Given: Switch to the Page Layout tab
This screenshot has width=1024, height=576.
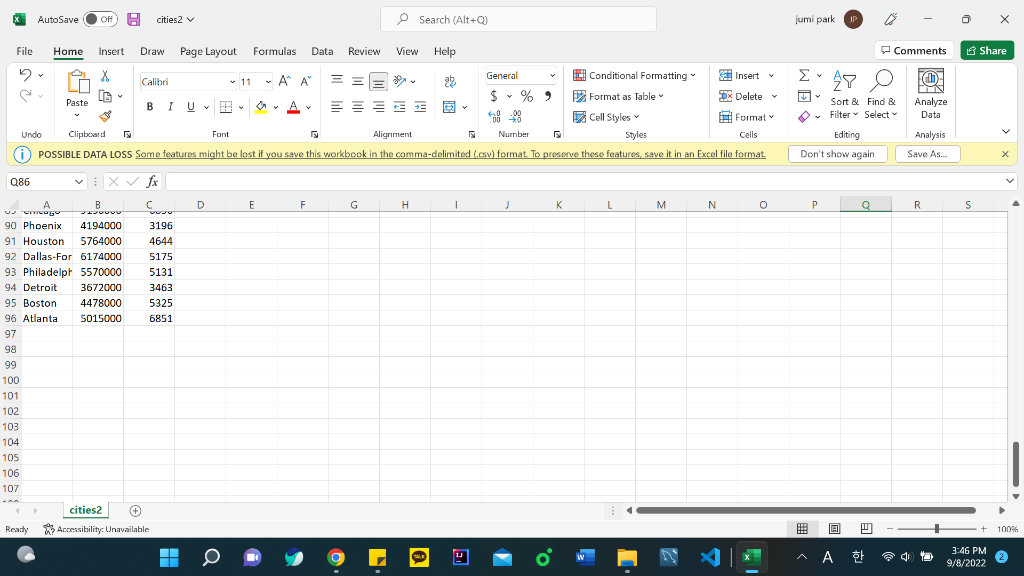Looking at the screenshot, I should (208, 51).
